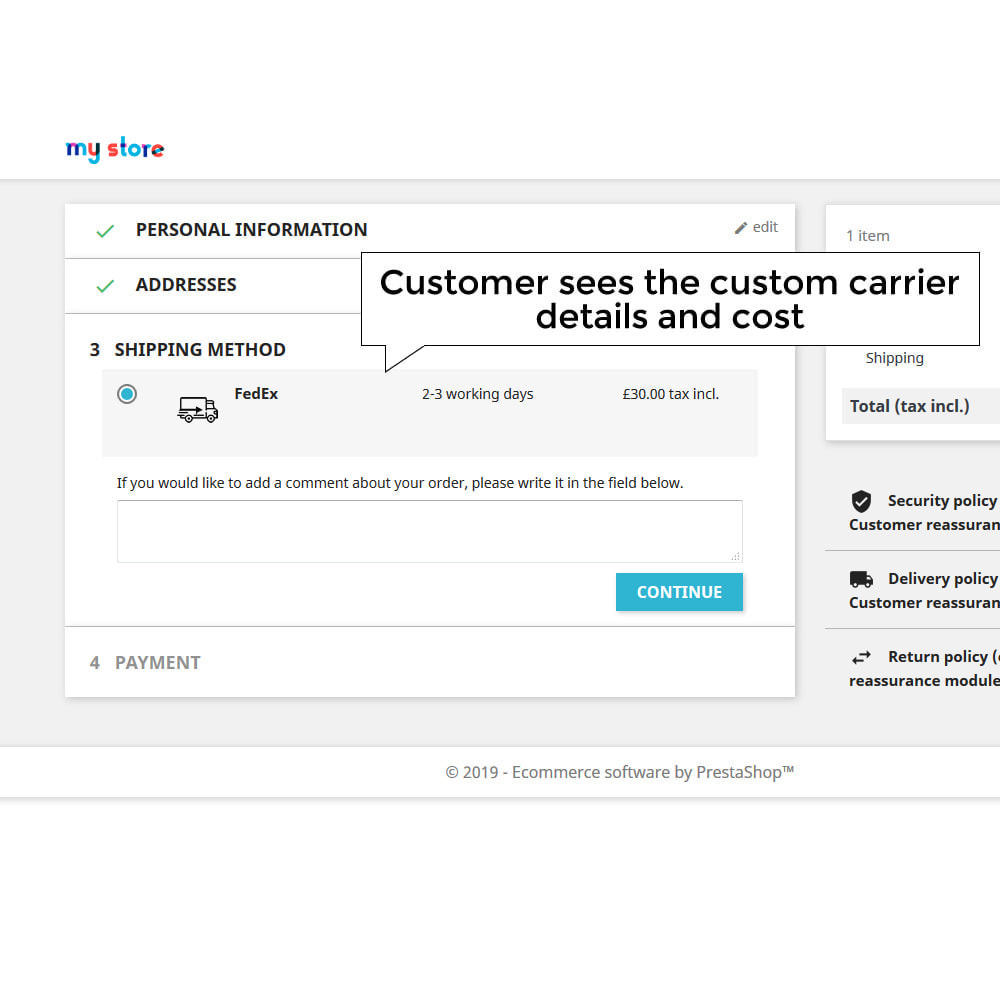This screenshot has height=1000, width=1000.
Task: Click the comment box resize handle
Action: 736,557
